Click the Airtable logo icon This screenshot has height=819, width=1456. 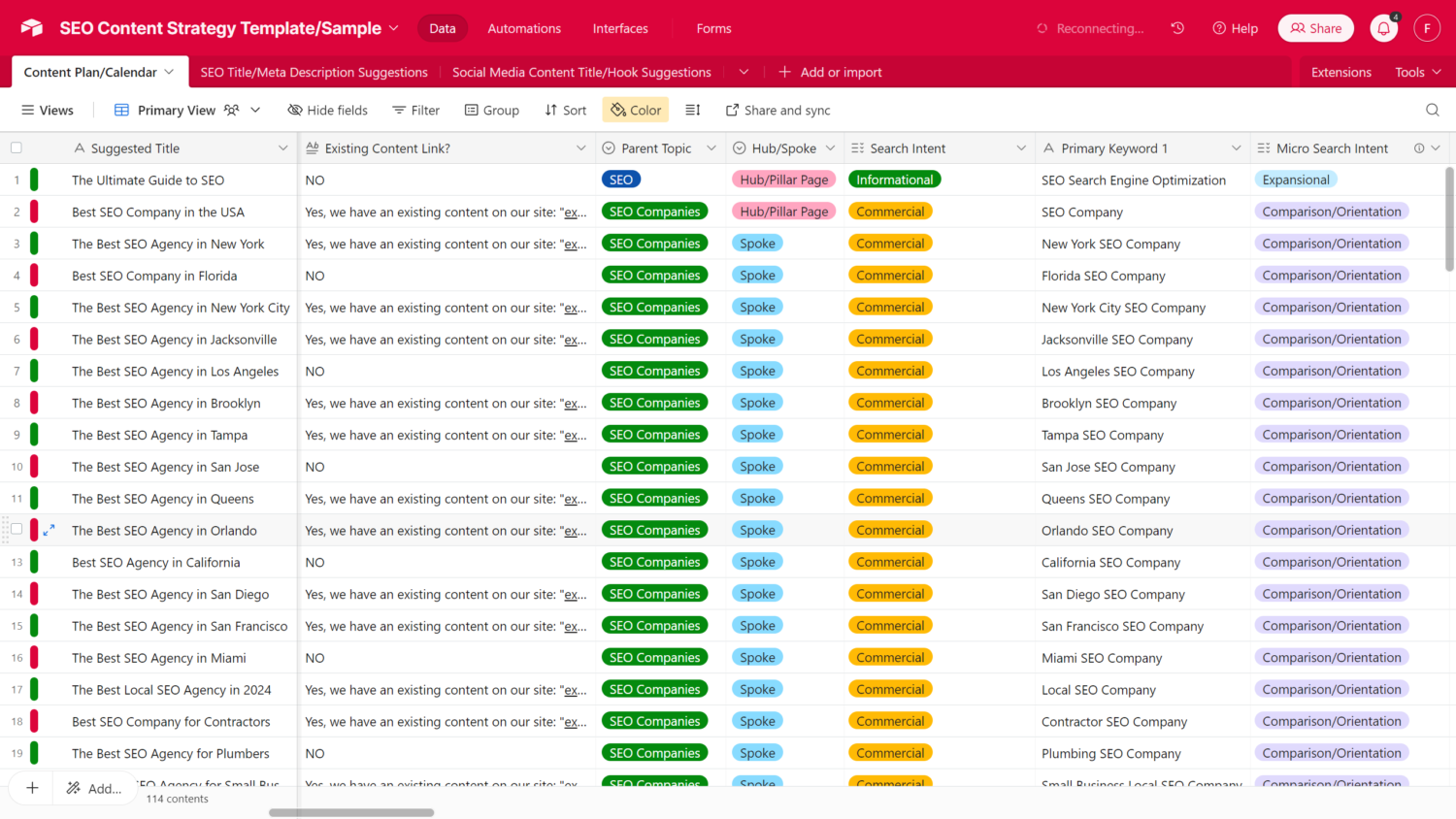point(32,28)
